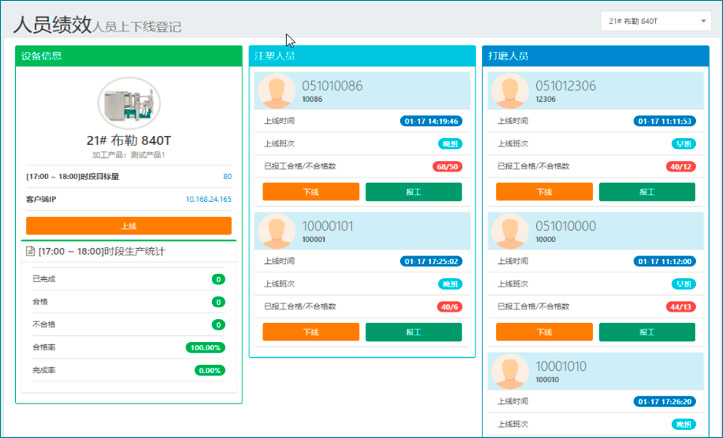The height and width of the screenshot is (438, 723).
Task: Click the hourly target value 80
Action: (227, 177)
